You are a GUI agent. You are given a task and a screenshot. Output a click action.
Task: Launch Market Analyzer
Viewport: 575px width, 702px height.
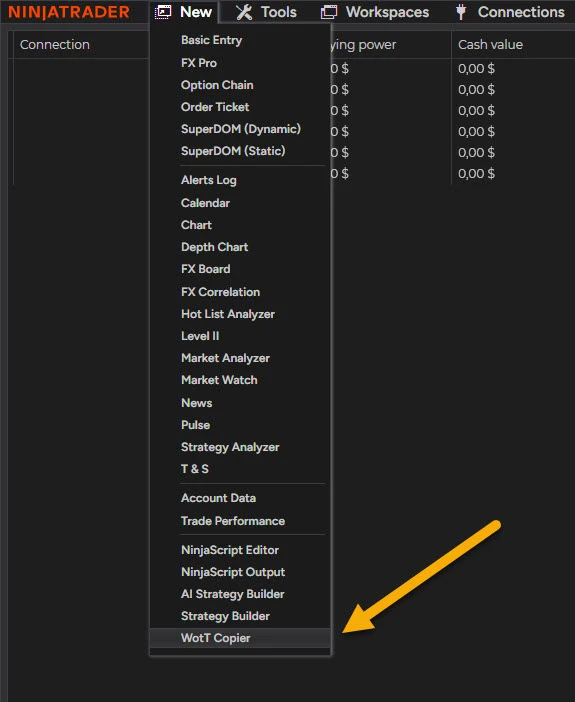pos(225,358)
